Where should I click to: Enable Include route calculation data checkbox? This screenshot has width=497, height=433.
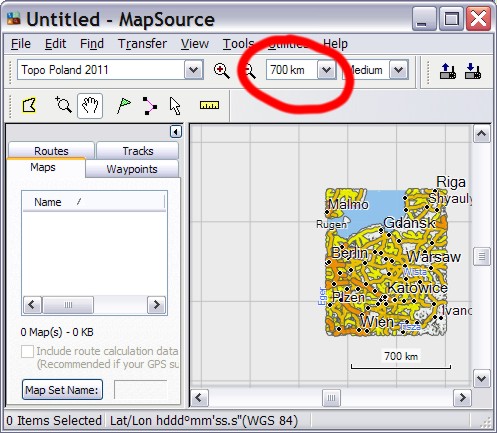point(27,351)
